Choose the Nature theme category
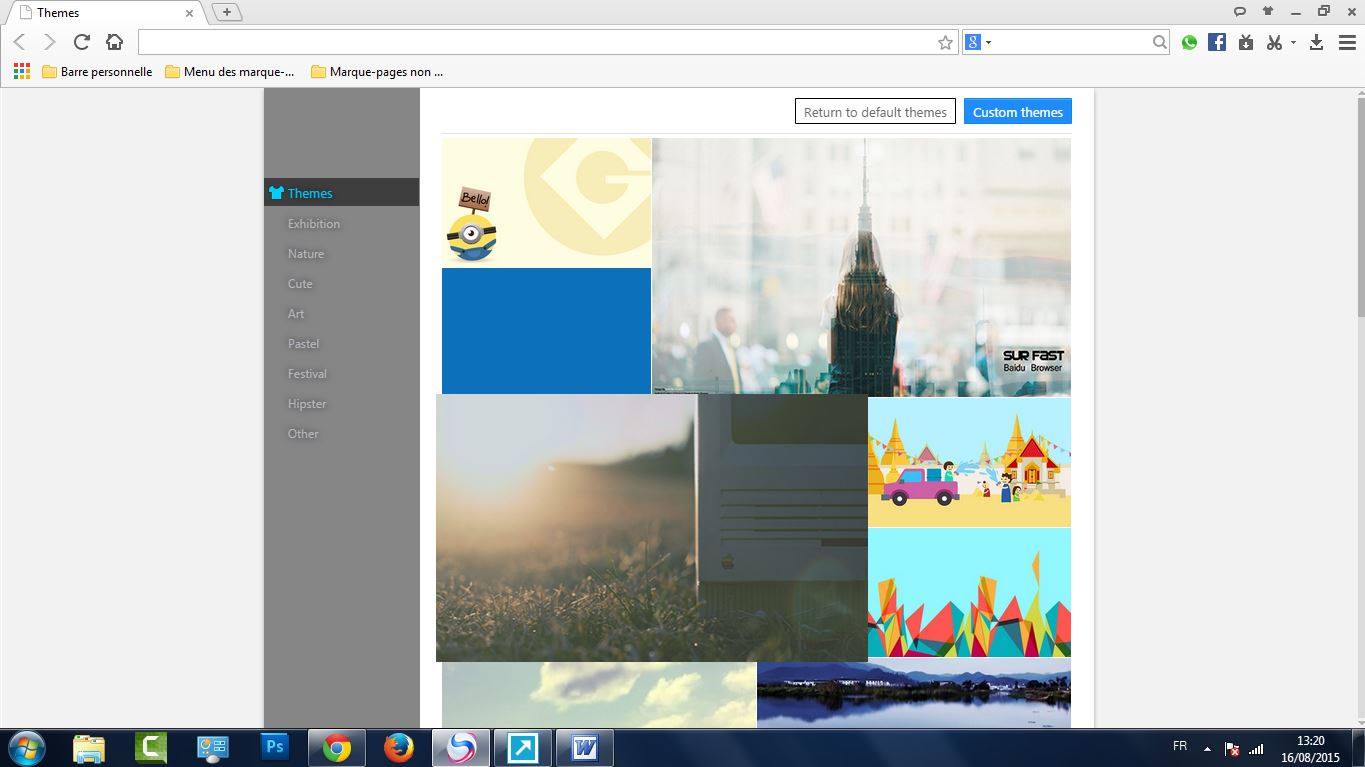1365x767 pixels. tap(306, 254)
